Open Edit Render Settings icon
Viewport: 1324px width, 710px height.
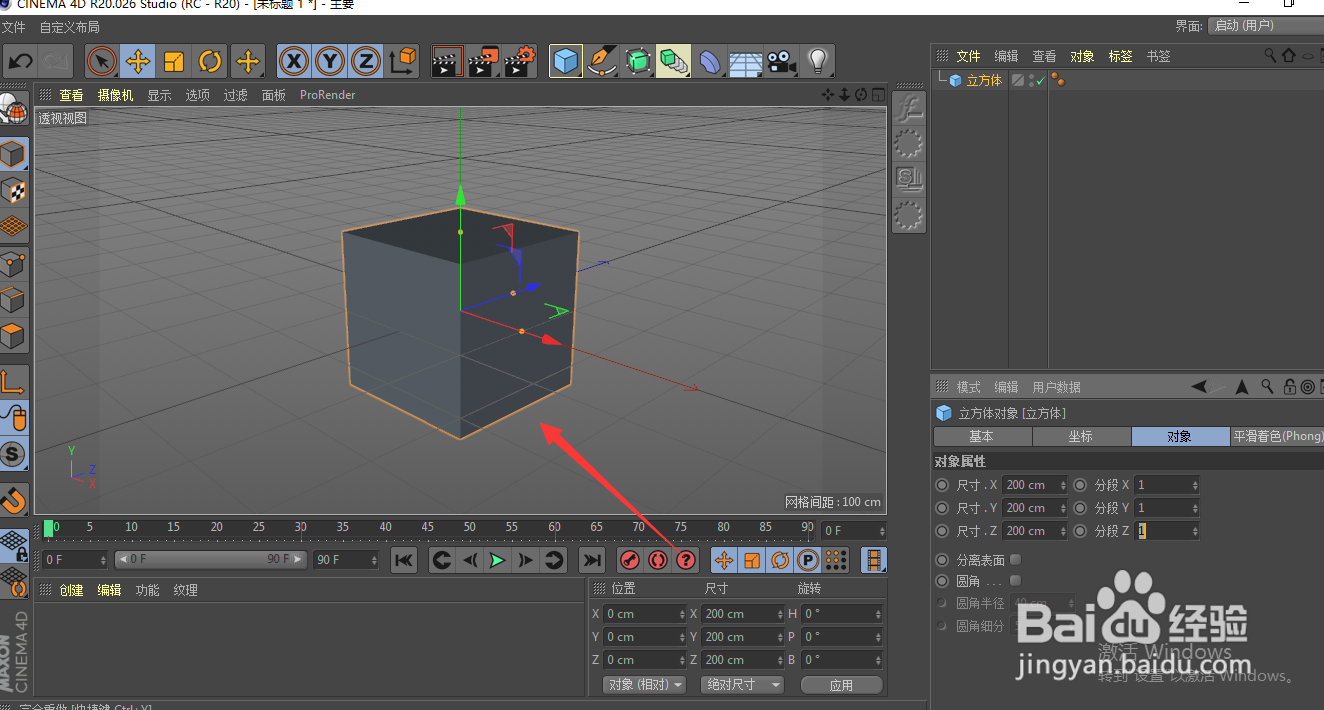coord(520,61)
